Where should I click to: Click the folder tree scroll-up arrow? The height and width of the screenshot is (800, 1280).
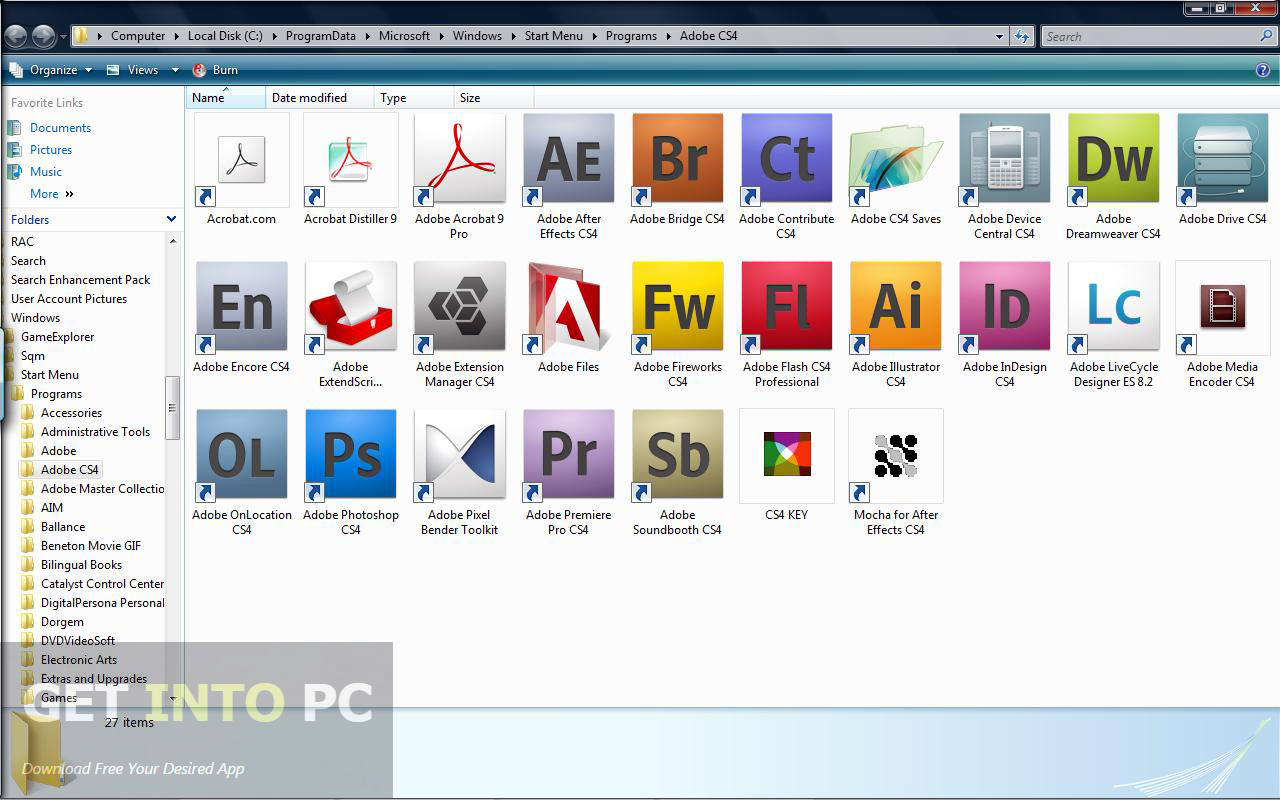pos(172,241)
